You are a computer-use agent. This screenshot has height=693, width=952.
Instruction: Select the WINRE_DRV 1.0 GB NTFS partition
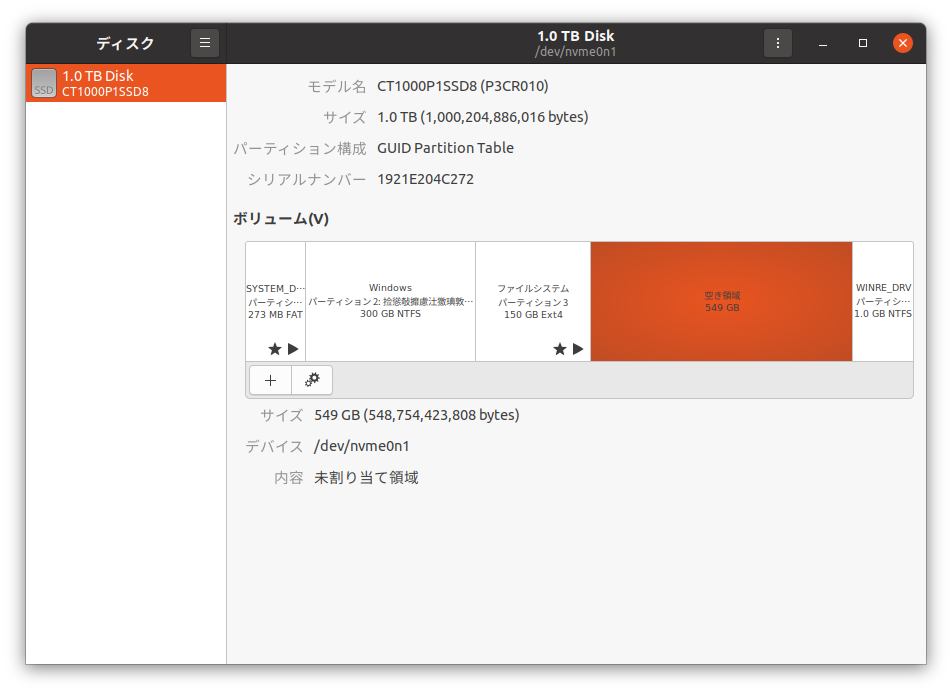[x=883, y=300]
